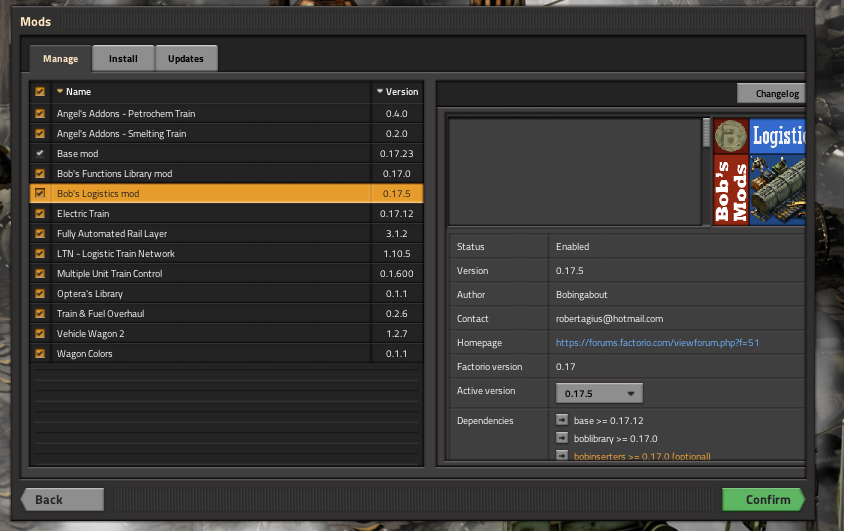Disable Train & Fuel Overhaul checkbox
Viewport: 844px width, 531px height.
[40, 313]
